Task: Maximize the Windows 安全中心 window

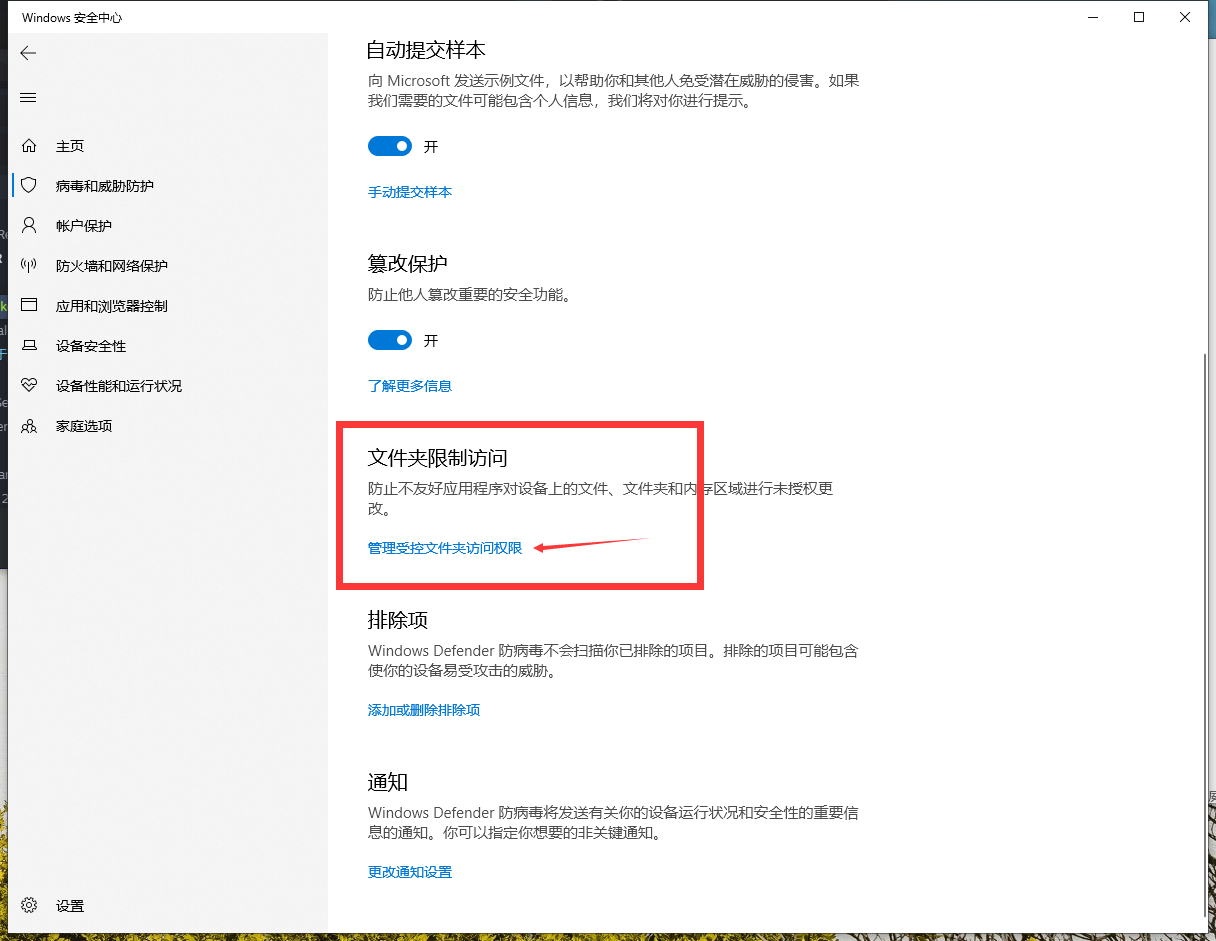Action: pyautogui.click(x=1139, y=17)
